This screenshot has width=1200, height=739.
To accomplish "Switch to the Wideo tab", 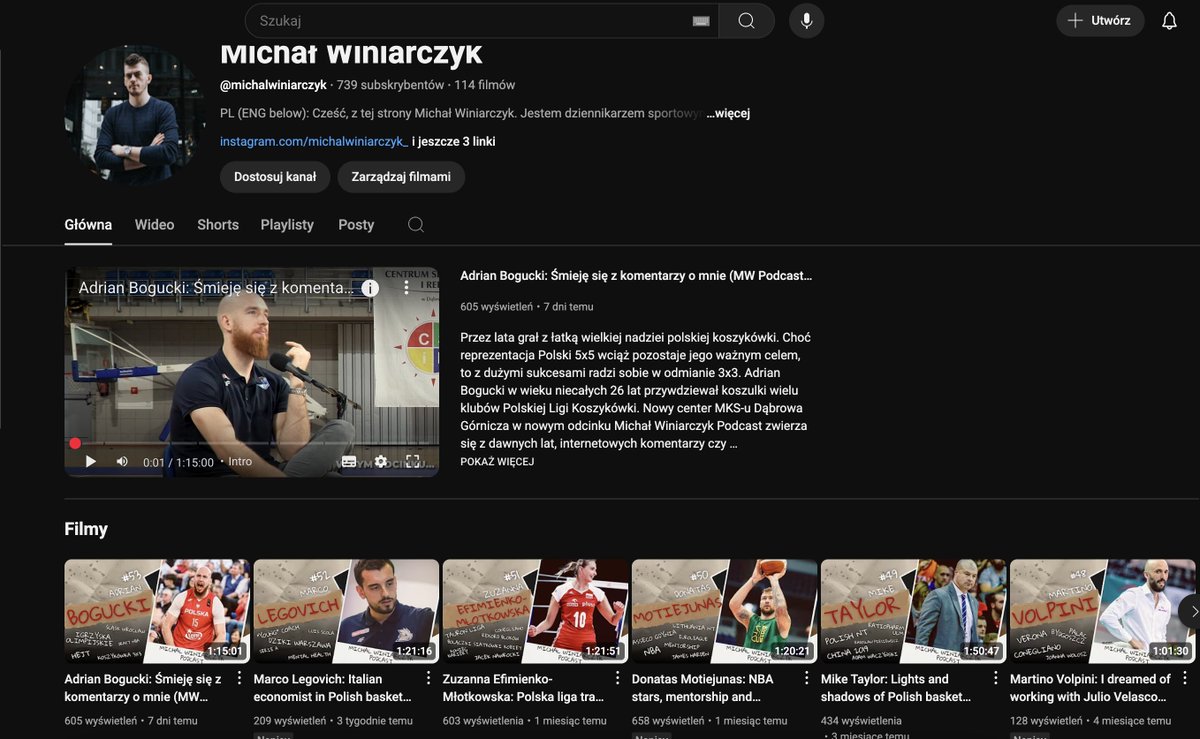I will [155, 225].
